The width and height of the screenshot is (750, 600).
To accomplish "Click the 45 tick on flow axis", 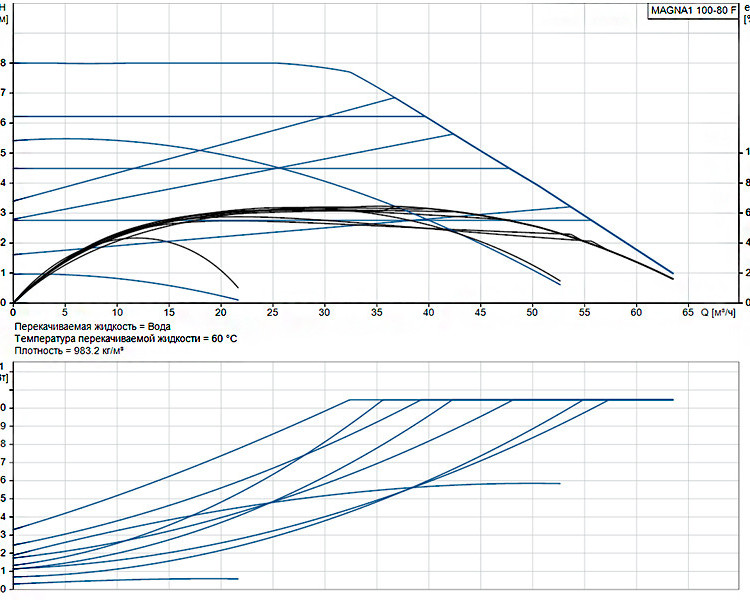I will 480,312.
